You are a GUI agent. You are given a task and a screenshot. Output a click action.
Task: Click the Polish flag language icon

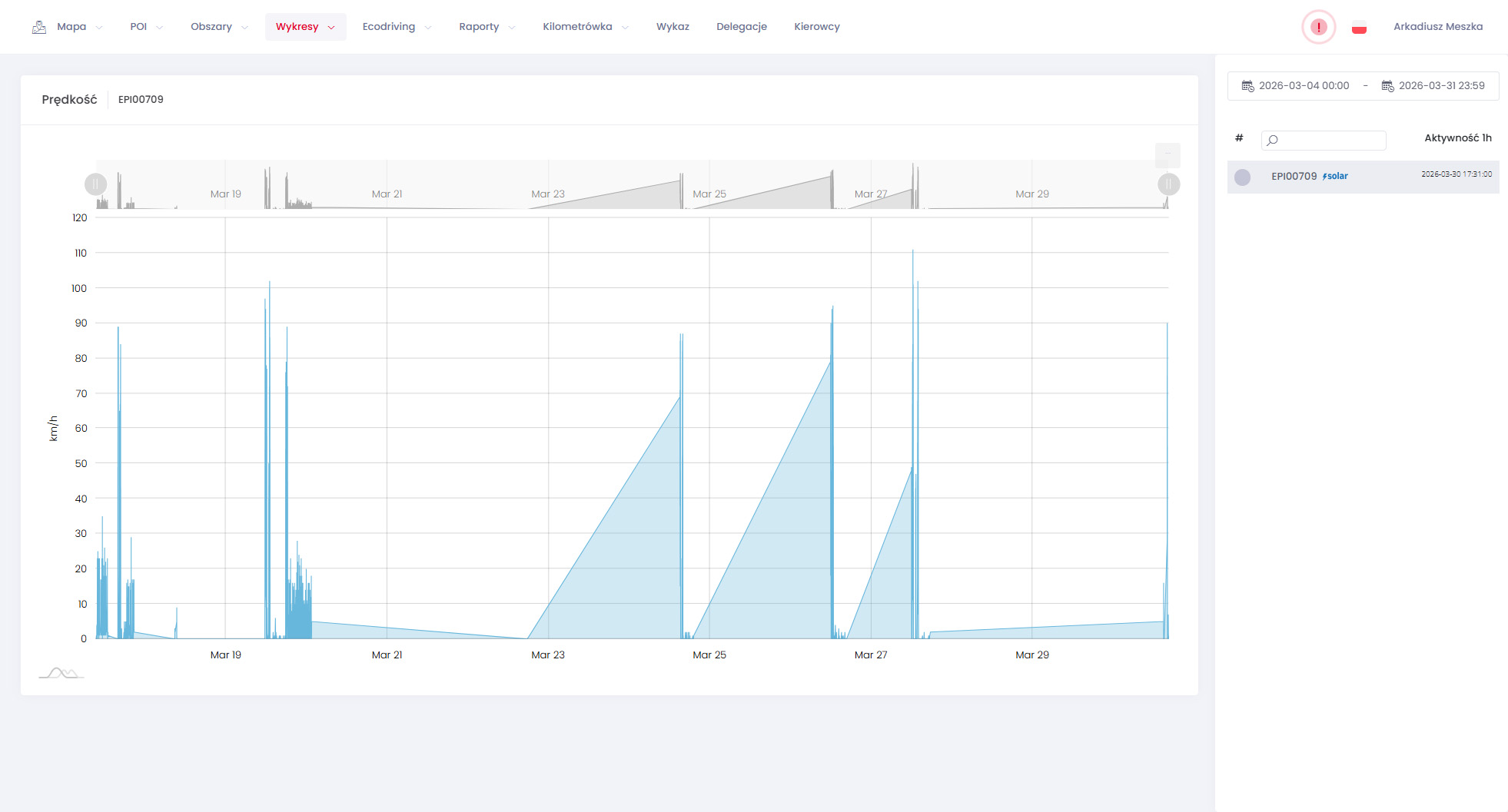coord(1359,28)
